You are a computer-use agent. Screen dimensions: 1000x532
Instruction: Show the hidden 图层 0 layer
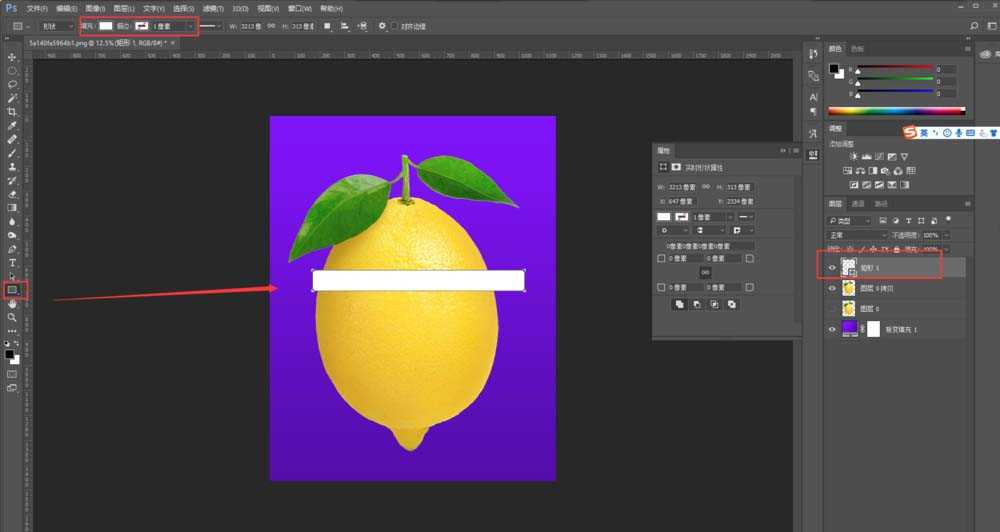click(x=832, y=308)
